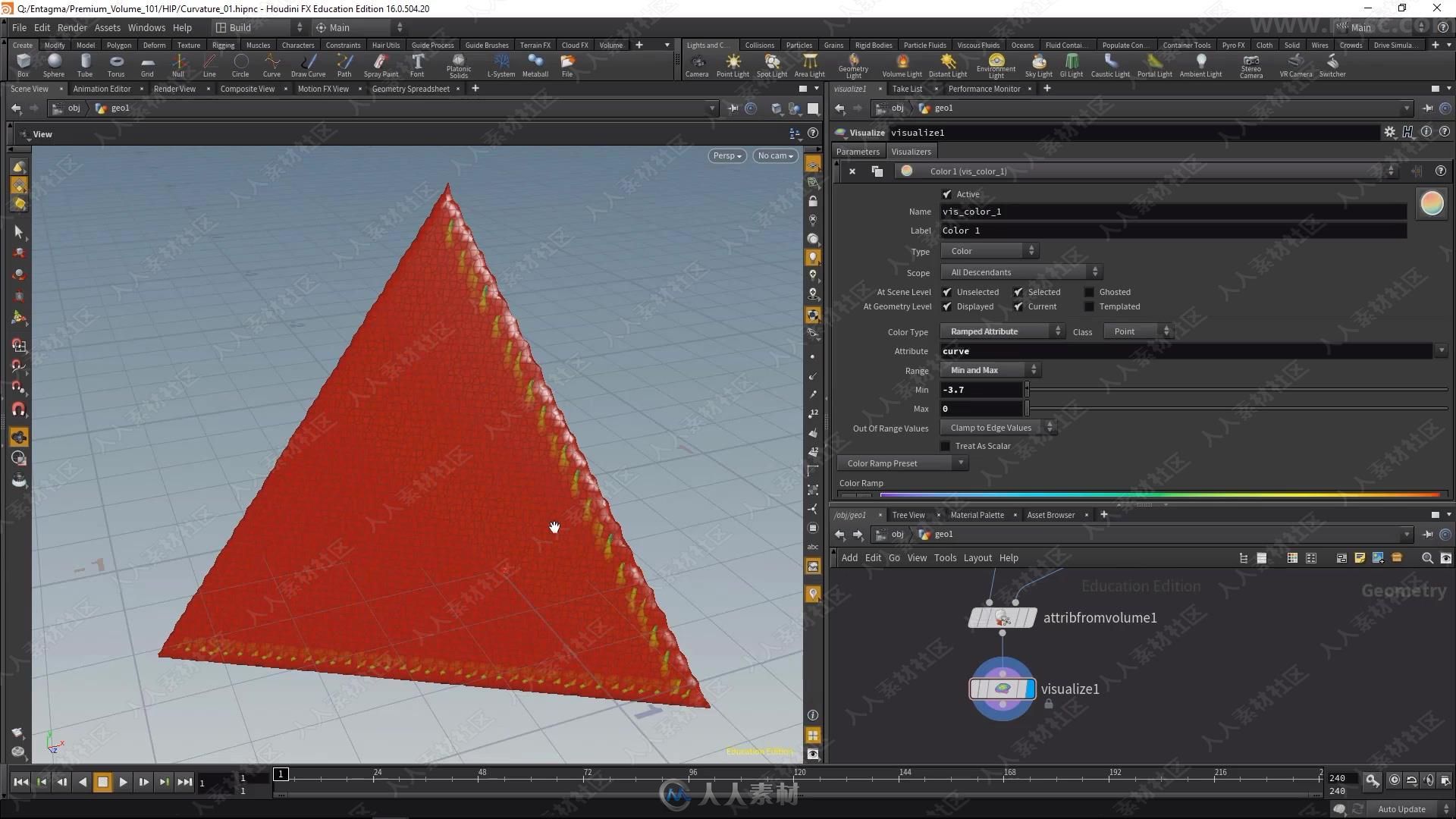
Task: Create a Sphere from the shelf
Action: click(x=54, y=65)
